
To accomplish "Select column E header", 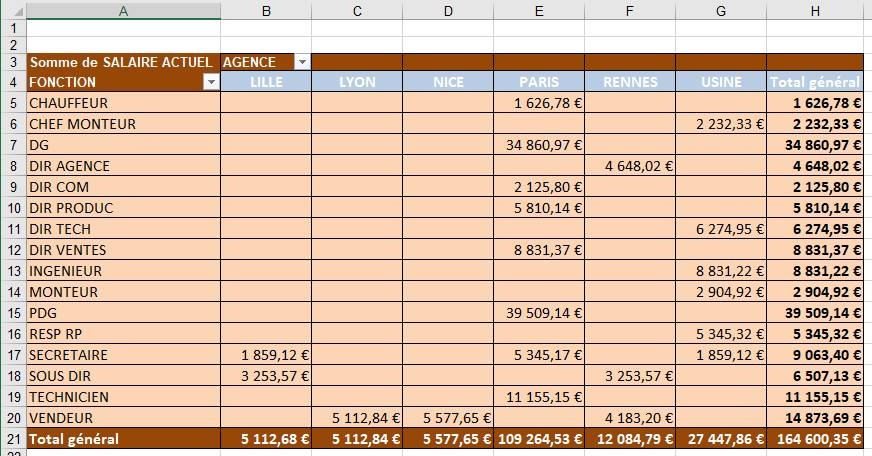I will pos(539,11).
